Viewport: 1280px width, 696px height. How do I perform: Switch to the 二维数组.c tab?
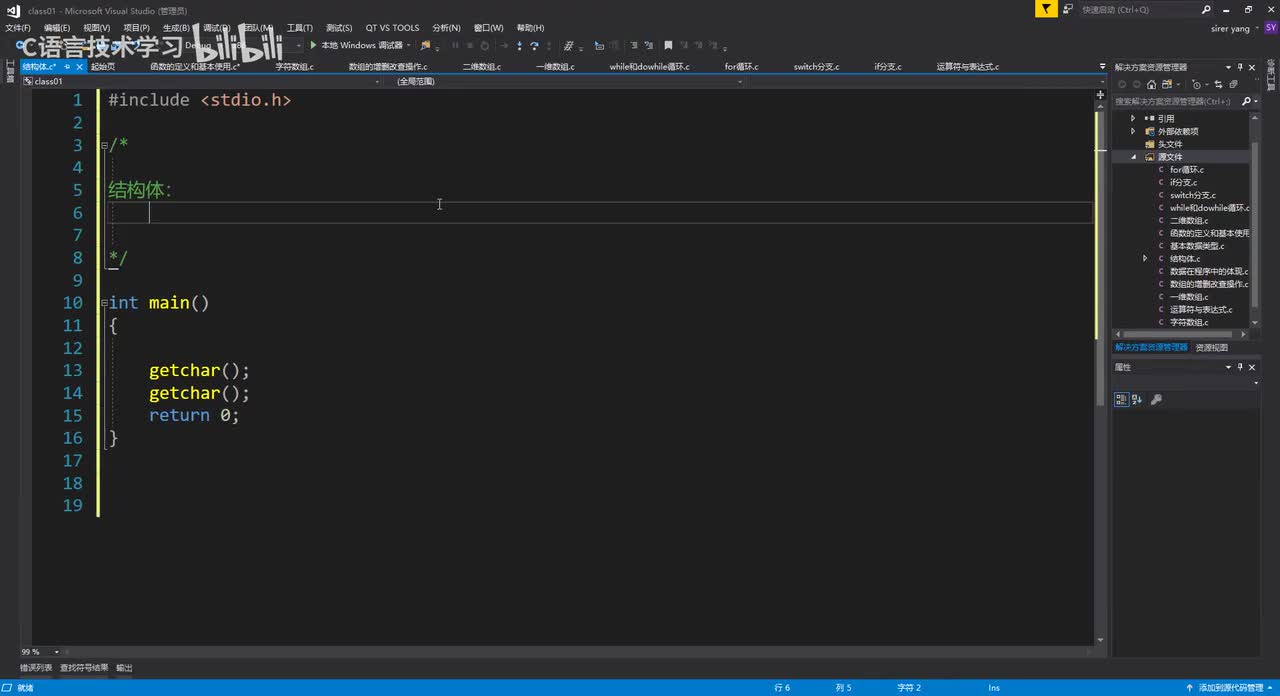[x=481, y=67]
